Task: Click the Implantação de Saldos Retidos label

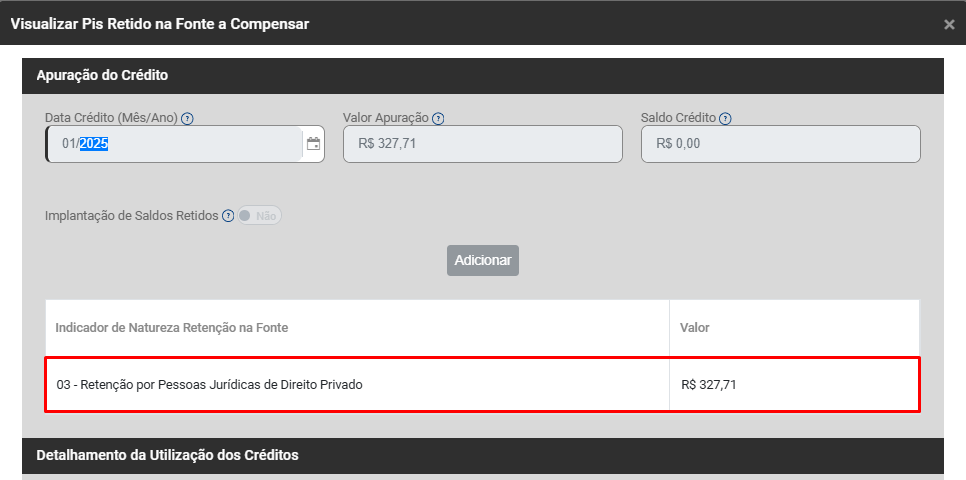Action: 131,216
